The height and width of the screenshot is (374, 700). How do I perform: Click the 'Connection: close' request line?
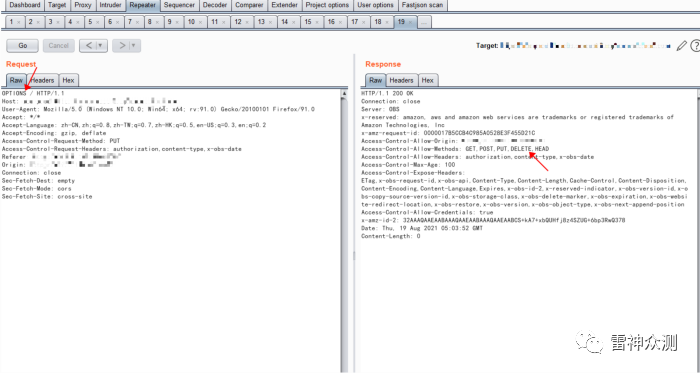point(31,173)
